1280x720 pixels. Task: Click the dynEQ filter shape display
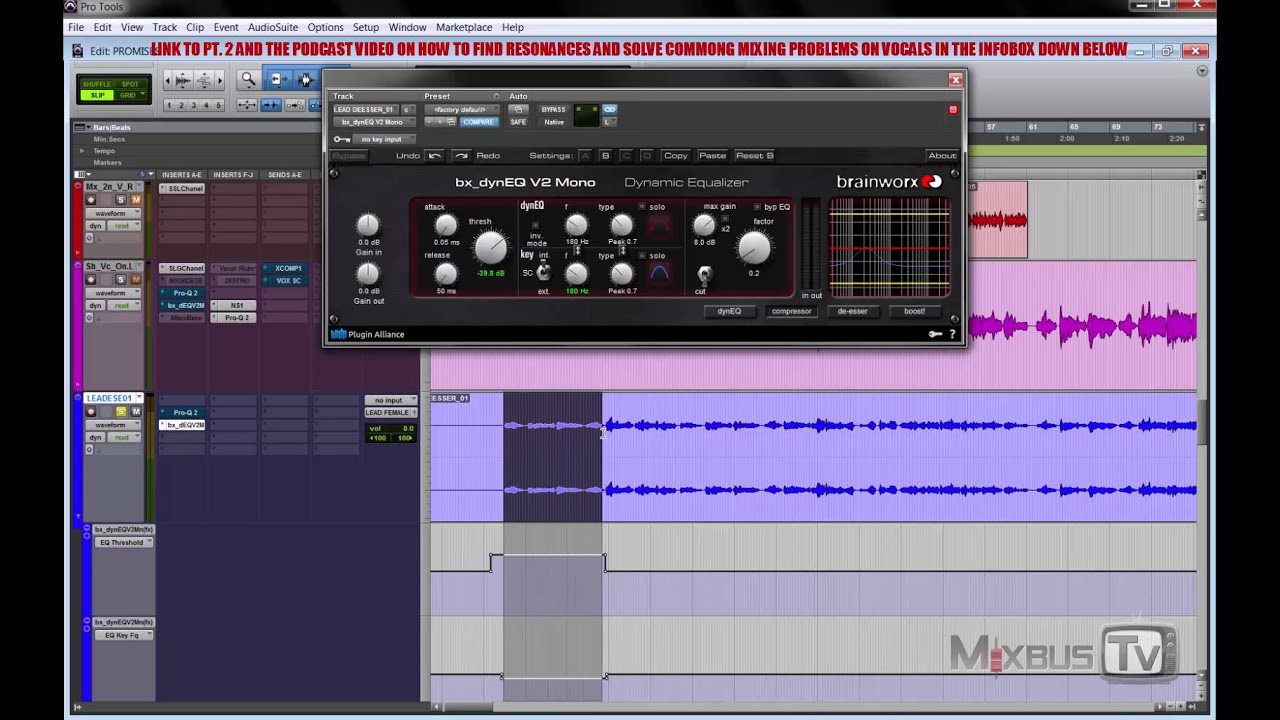661,227
